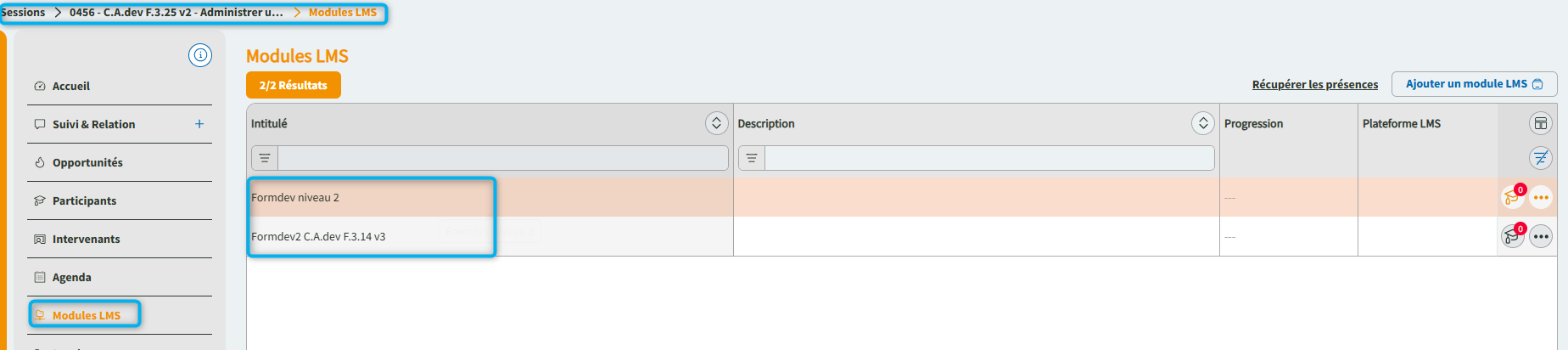
Task: Click graduation cap icon on Formdev2 C.A.dev row
Action: 1511,237
